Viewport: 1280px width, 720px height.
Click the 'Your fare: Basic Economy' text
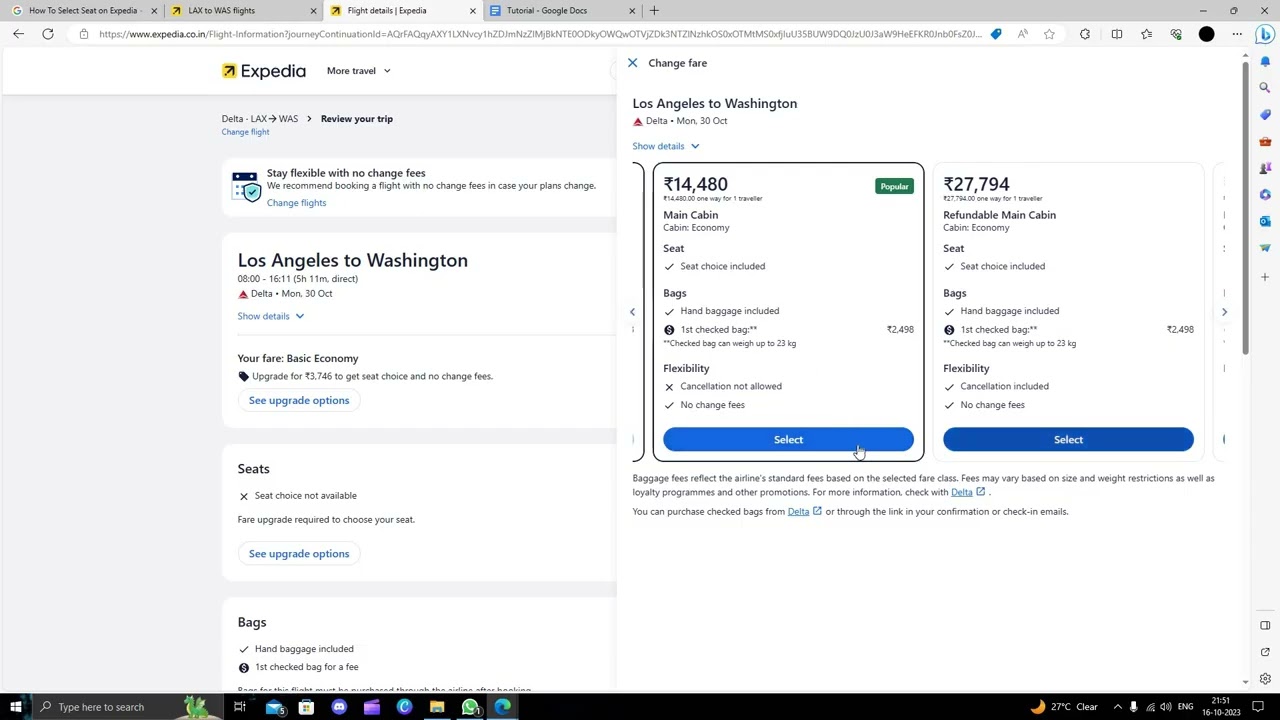coord(298,358)
